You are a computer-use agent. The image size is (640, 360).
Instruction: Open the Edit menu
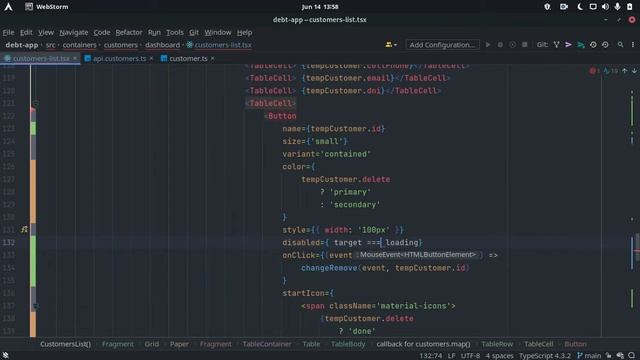[26, 32]
